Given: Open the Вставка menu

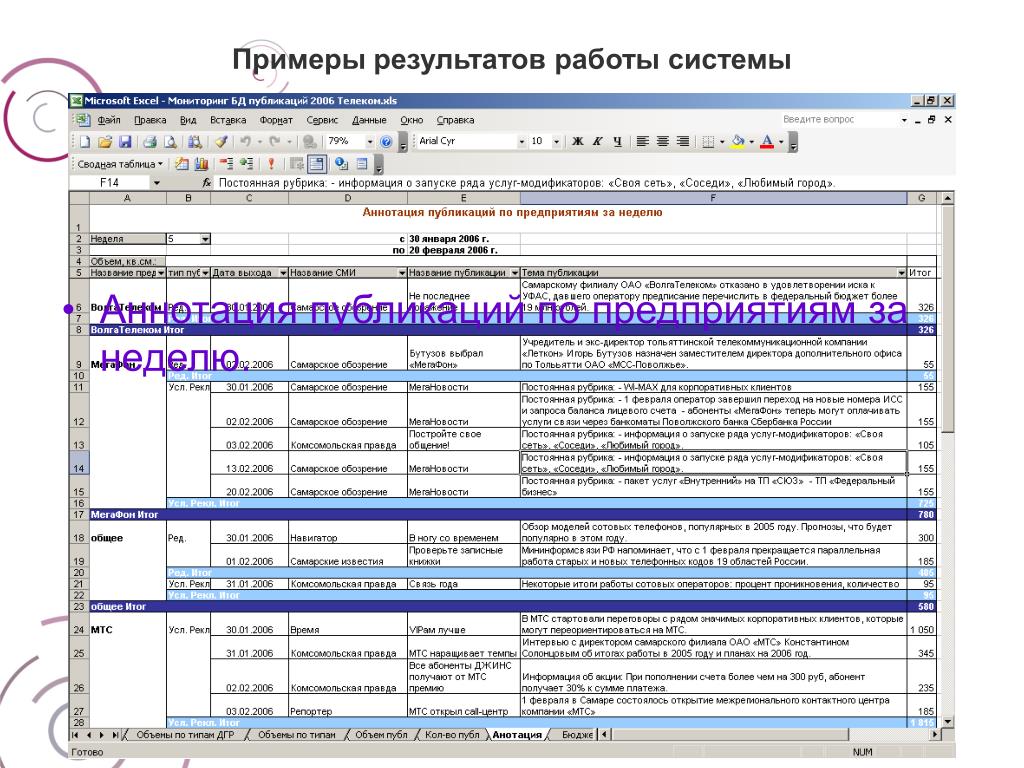Looking at the screenshot, I should (x=228, y=120).
